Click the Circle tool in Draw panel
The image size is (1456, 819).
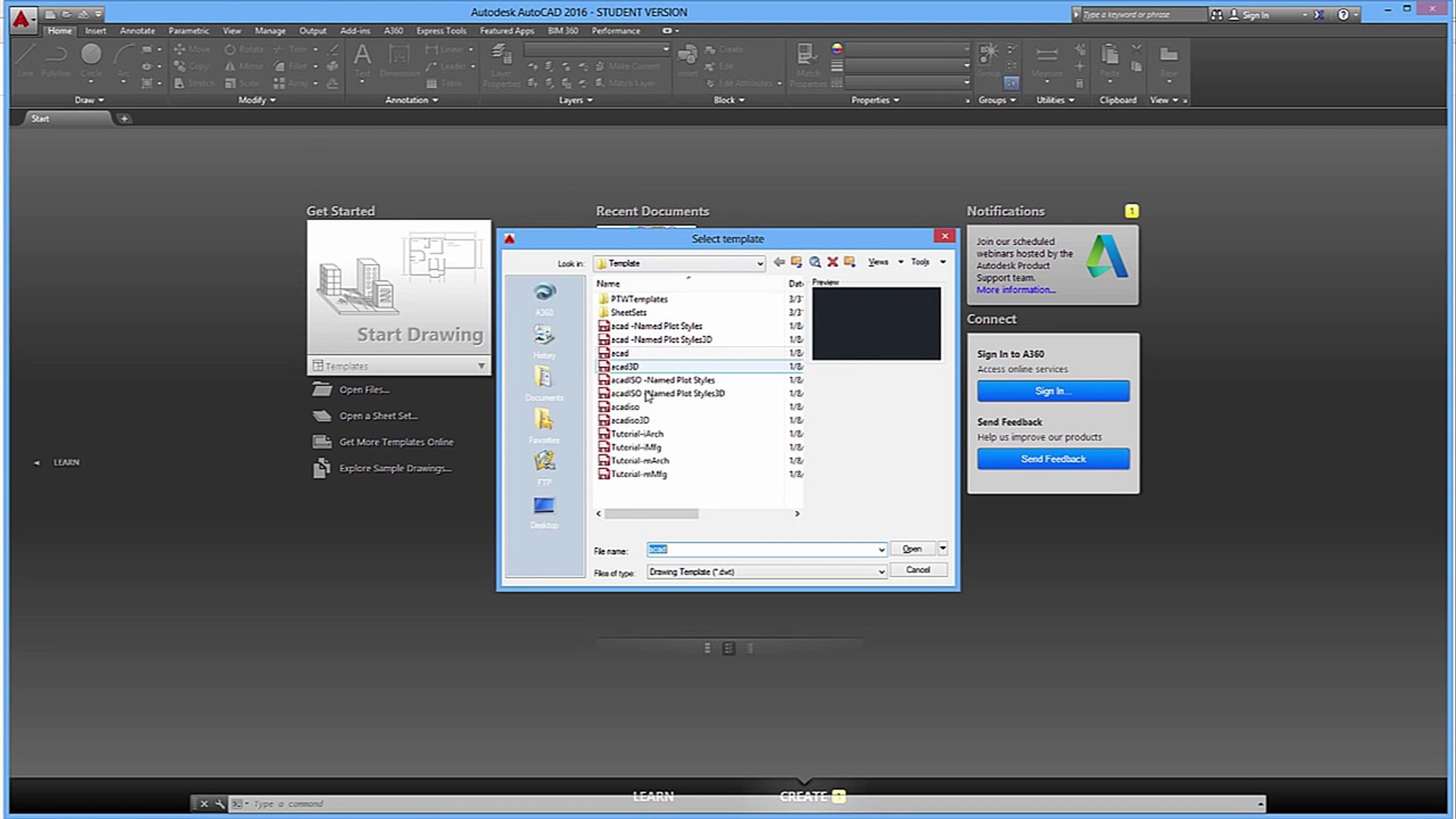click(x=91, y=60)
